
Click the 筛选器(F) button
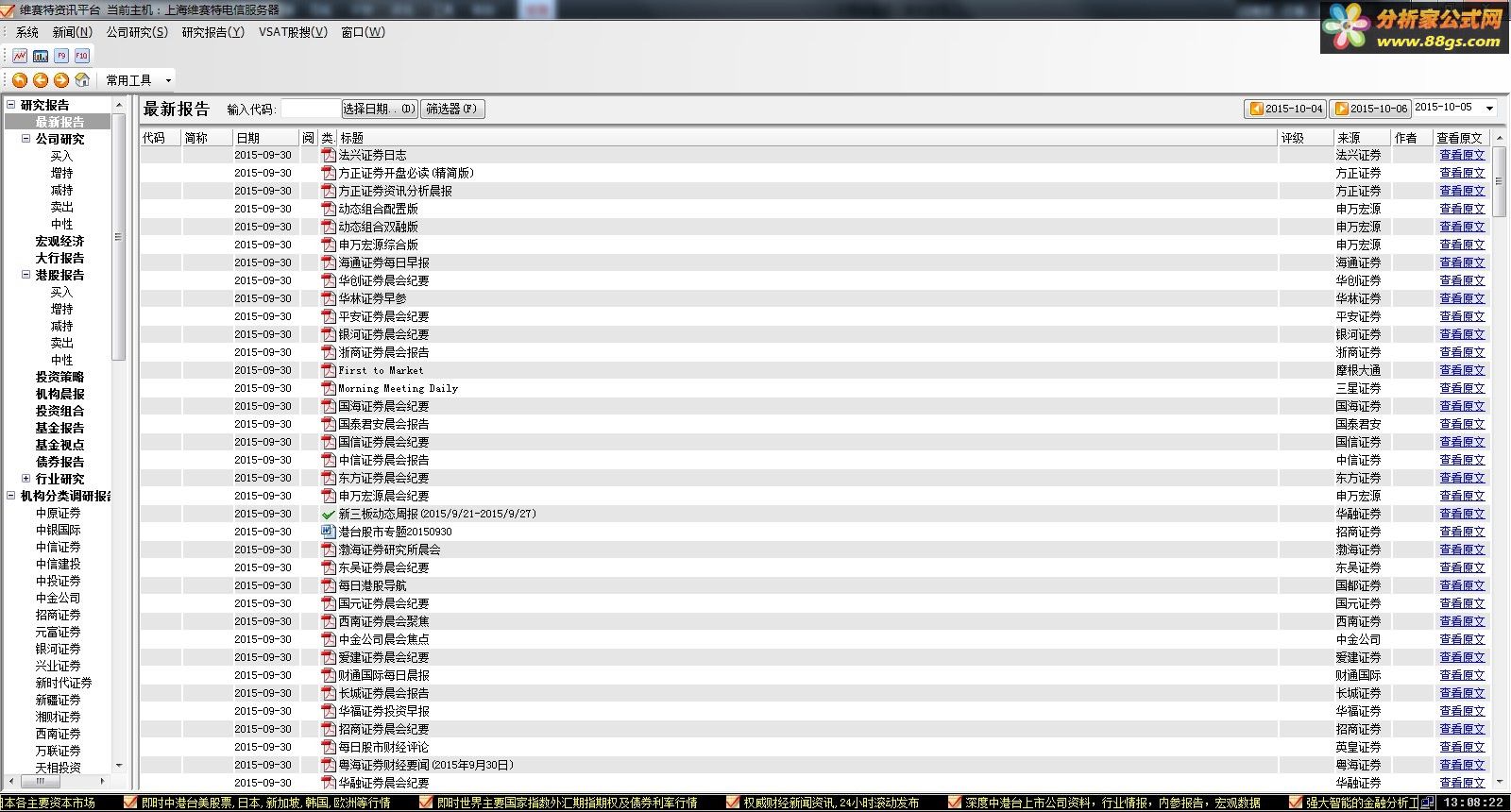(452, 109)
